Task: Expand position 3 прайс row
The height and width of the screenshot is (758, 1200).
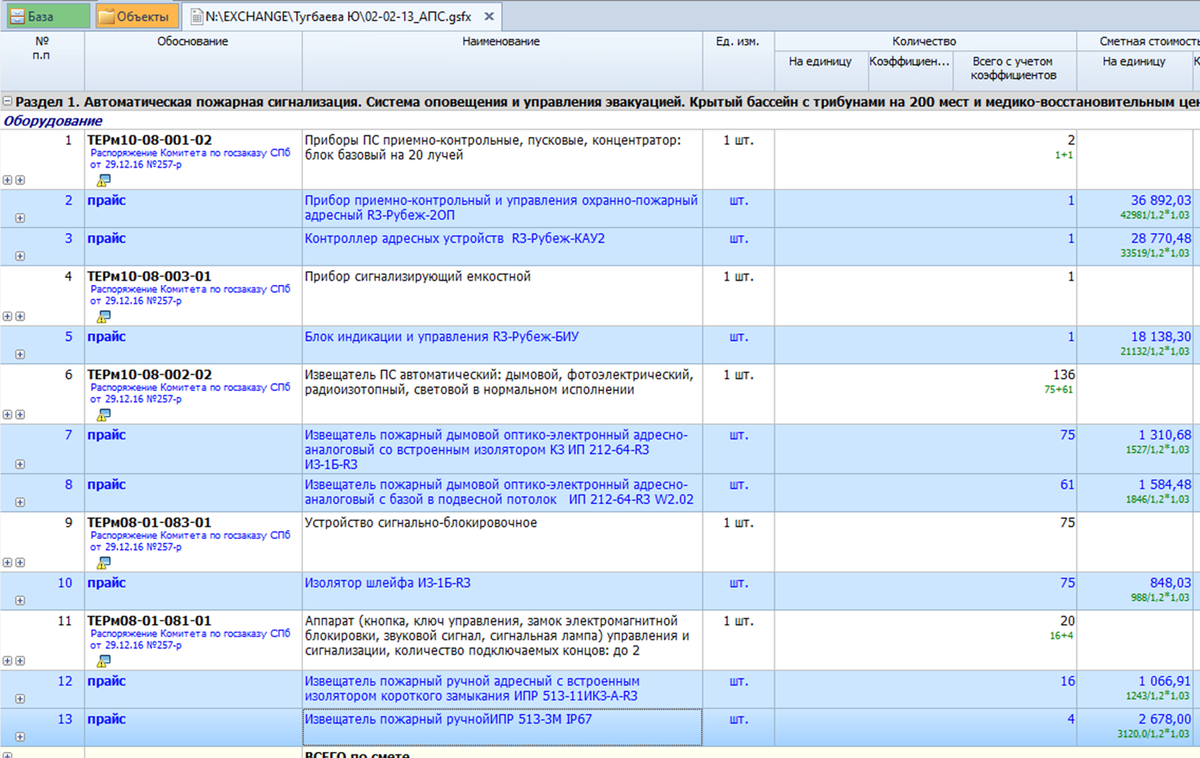Action: pos(19,256)
